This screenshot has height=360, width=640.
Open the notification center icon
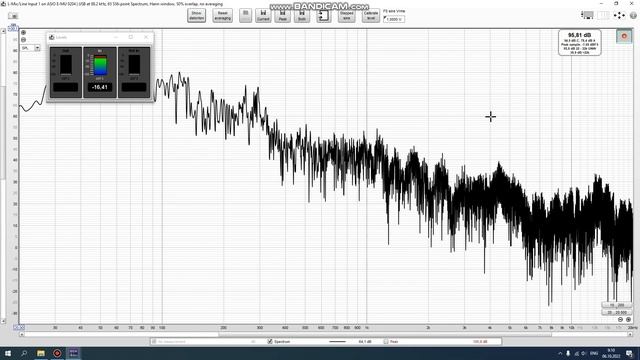[x=629, y=353]
